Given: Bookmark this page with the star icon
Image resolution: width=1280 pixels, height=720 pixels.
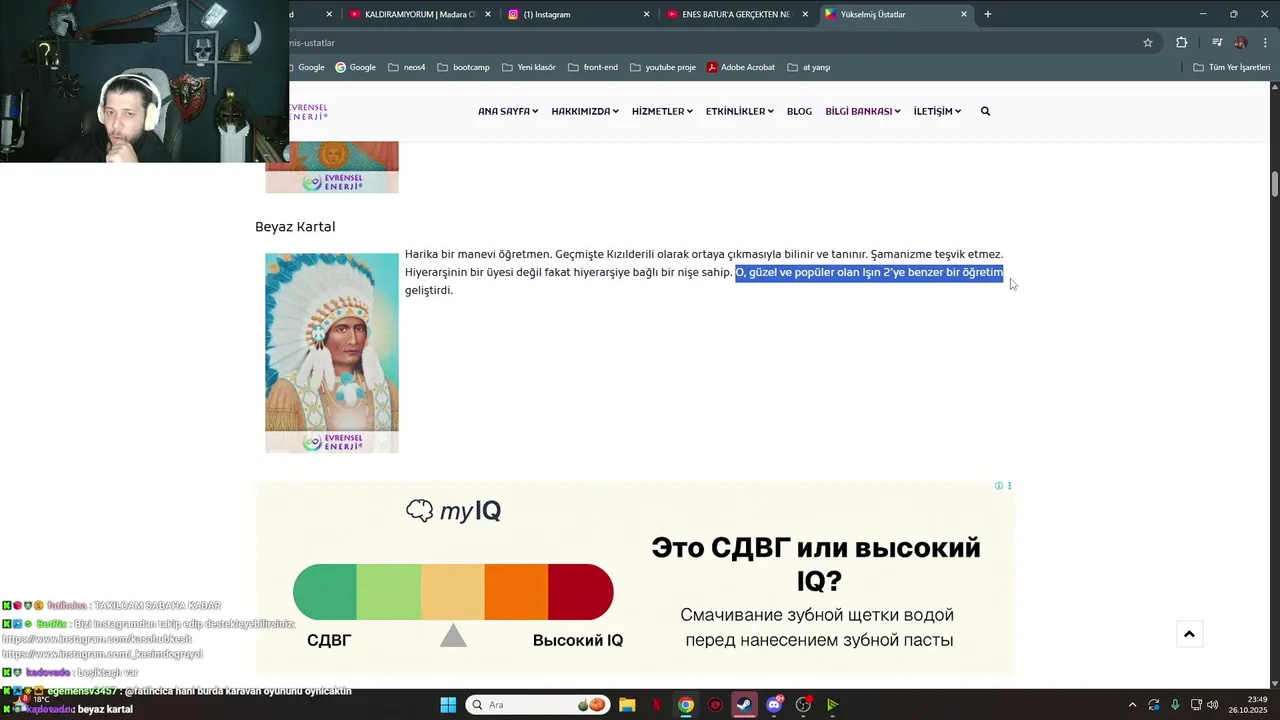Looking at the screenshot, I should click(x=1148, y=43).
